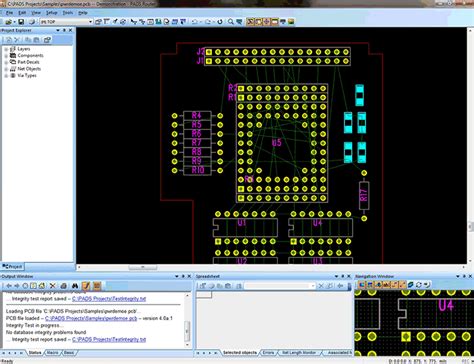
Task: Switch to the Macro tab in Output Window
Action: (53, 353)
